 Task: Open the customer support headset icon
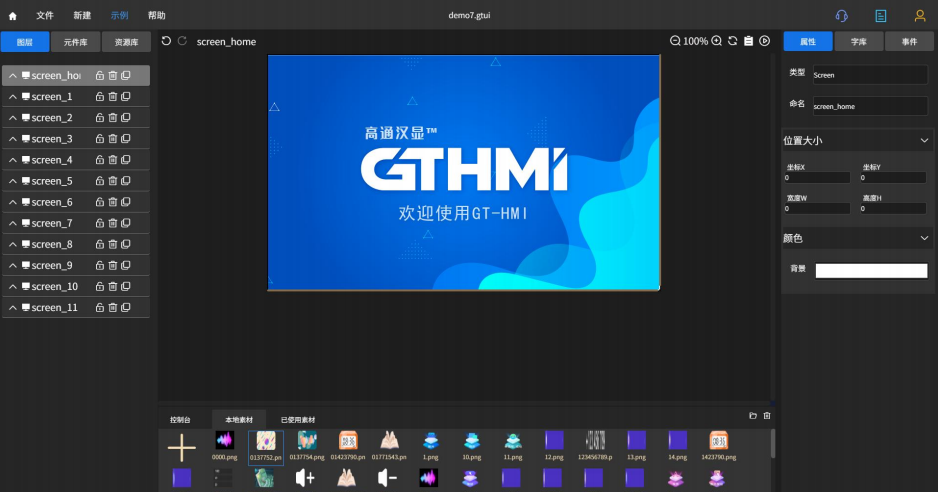pyautogui.click(x=842, y=16)
